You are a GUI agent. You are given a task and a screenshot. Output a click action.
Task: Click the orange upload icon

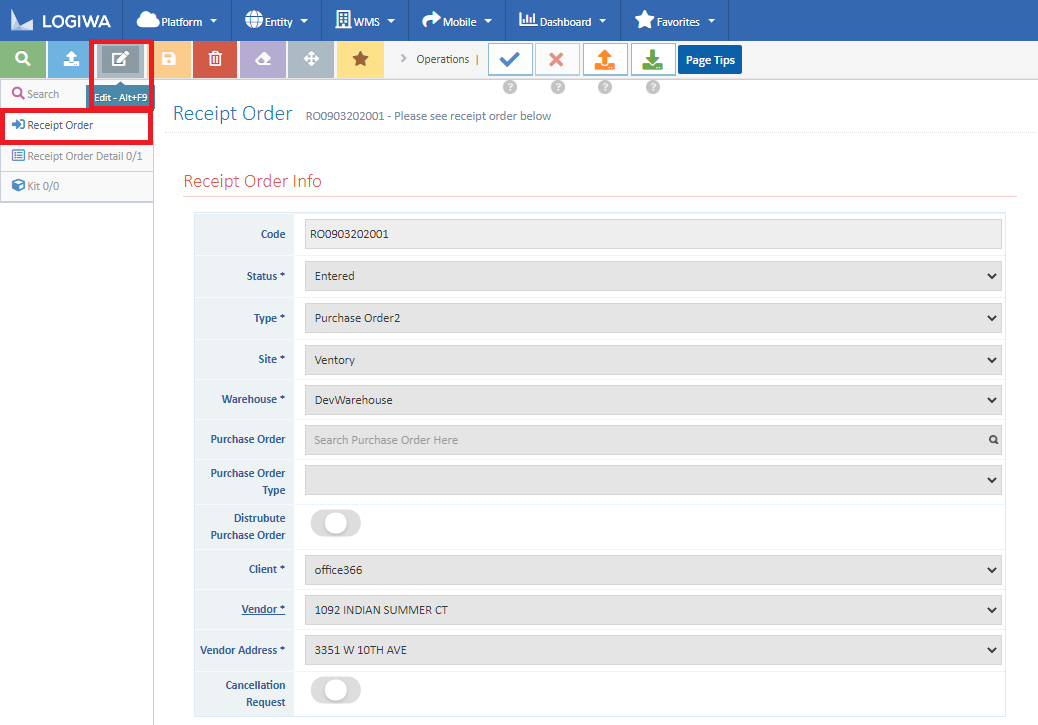point(604,59)
